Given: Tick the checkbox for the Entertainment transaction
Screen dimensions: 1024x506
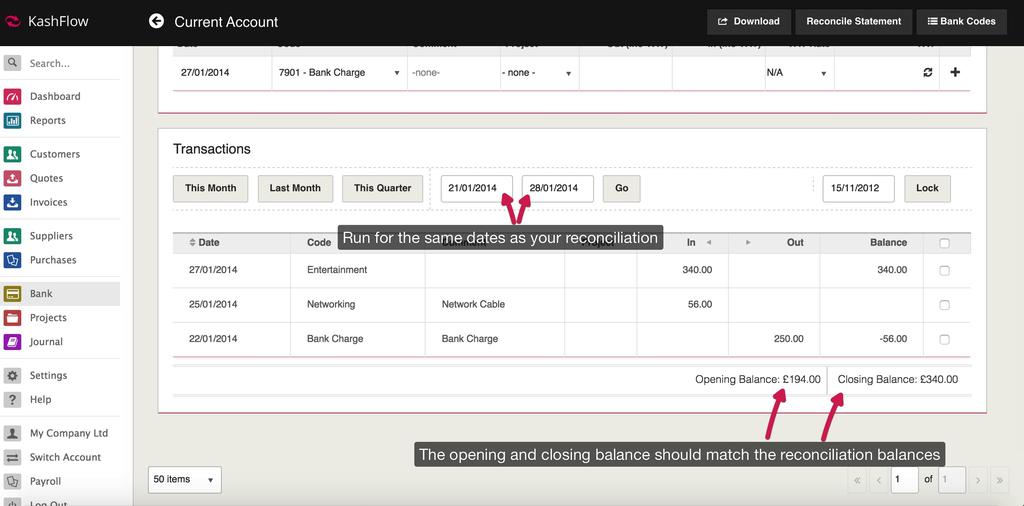Looking at the screenshot, I should tap(944, 271).
